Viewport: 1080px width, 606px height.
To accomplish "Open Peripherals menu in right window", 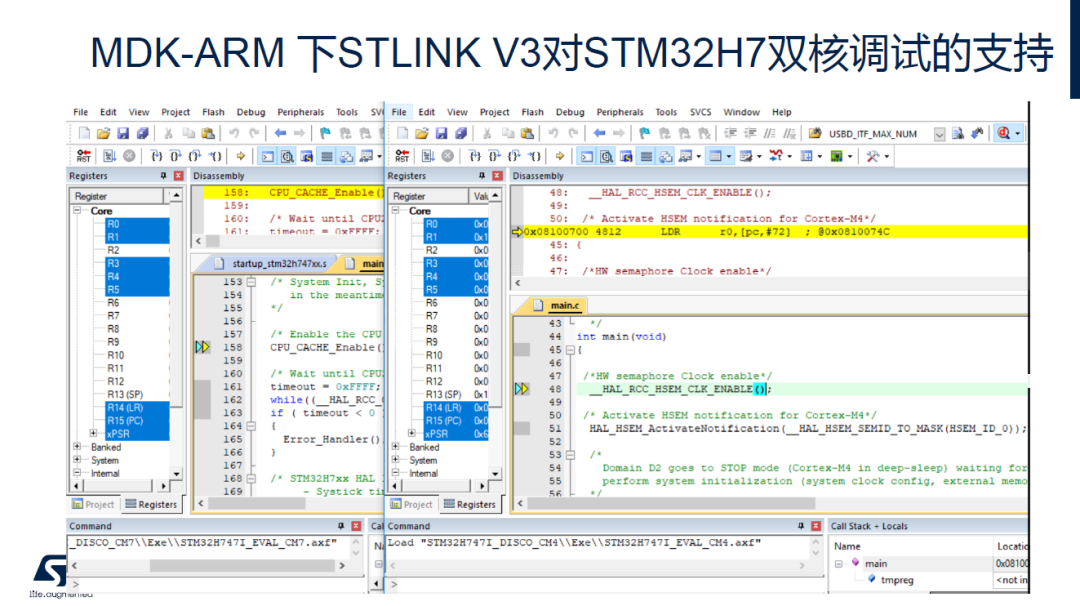I will [620, 112].
